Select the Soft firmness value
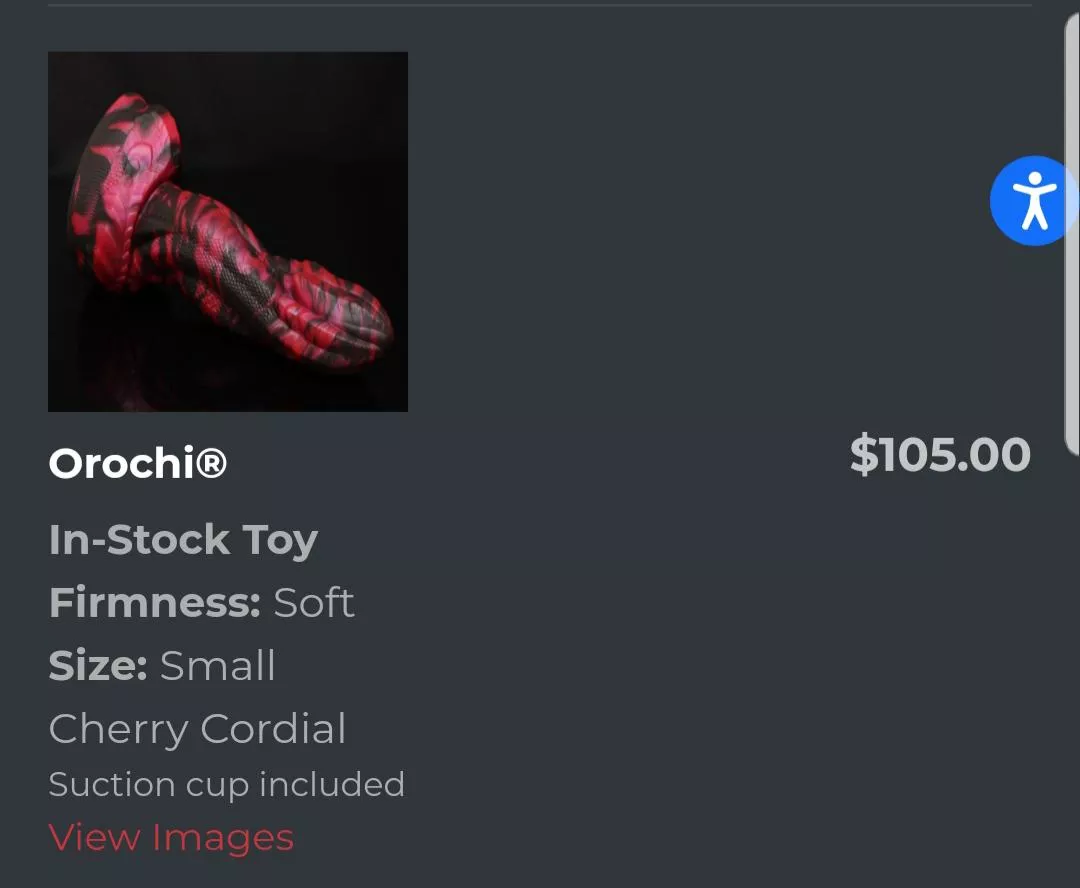This screenshot has height=888, width=1080. pyautogui.click(x=314, y=603)
